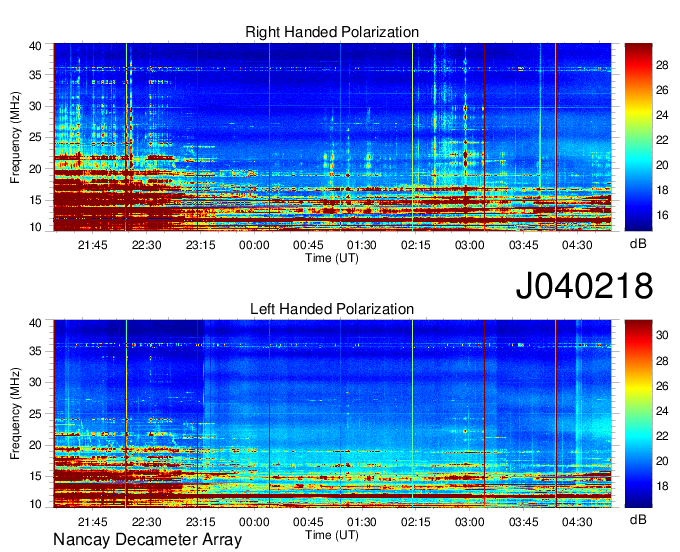
Task: Click the 40 MHz tick of Right Handed plot
Action: [35, 46]
